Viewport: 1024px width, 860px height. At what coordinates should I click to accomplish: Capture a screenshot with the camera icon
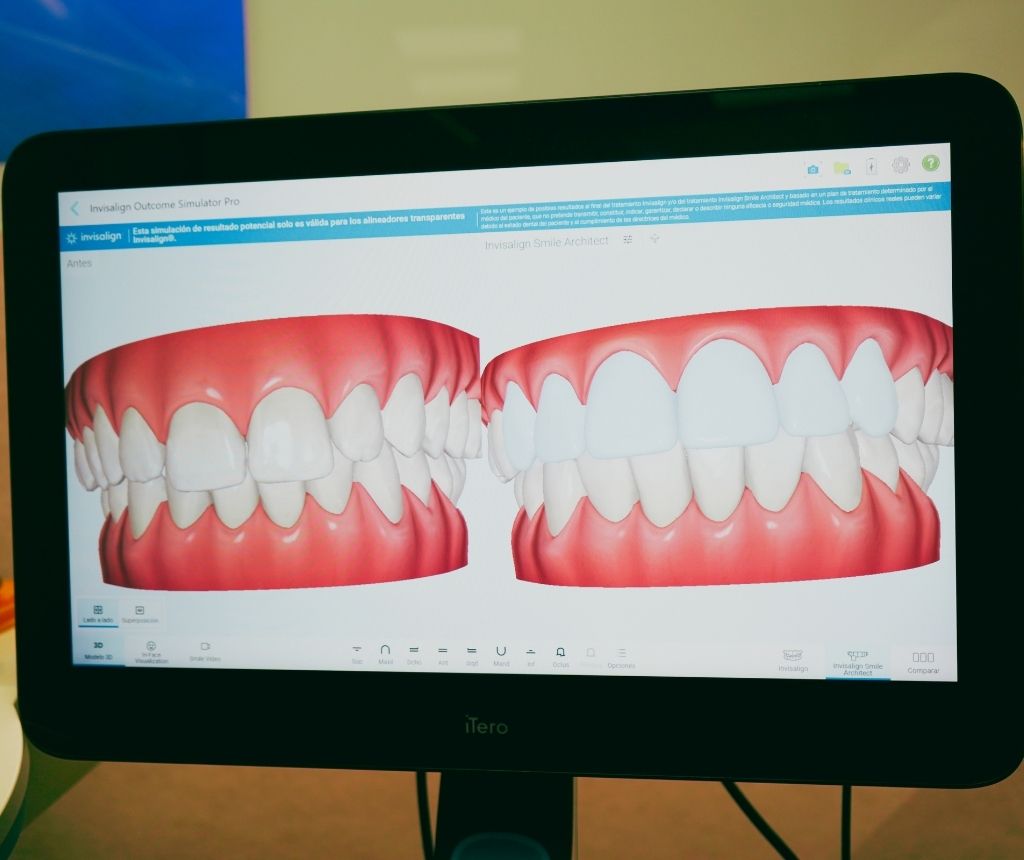click(812, 170)
